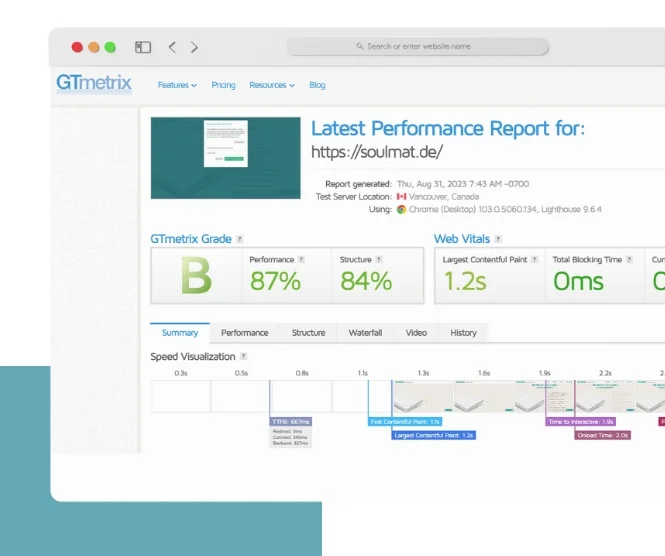Click the orange minimize window dot
Viewport: 665px width, 556px height.
coord(94,47)
